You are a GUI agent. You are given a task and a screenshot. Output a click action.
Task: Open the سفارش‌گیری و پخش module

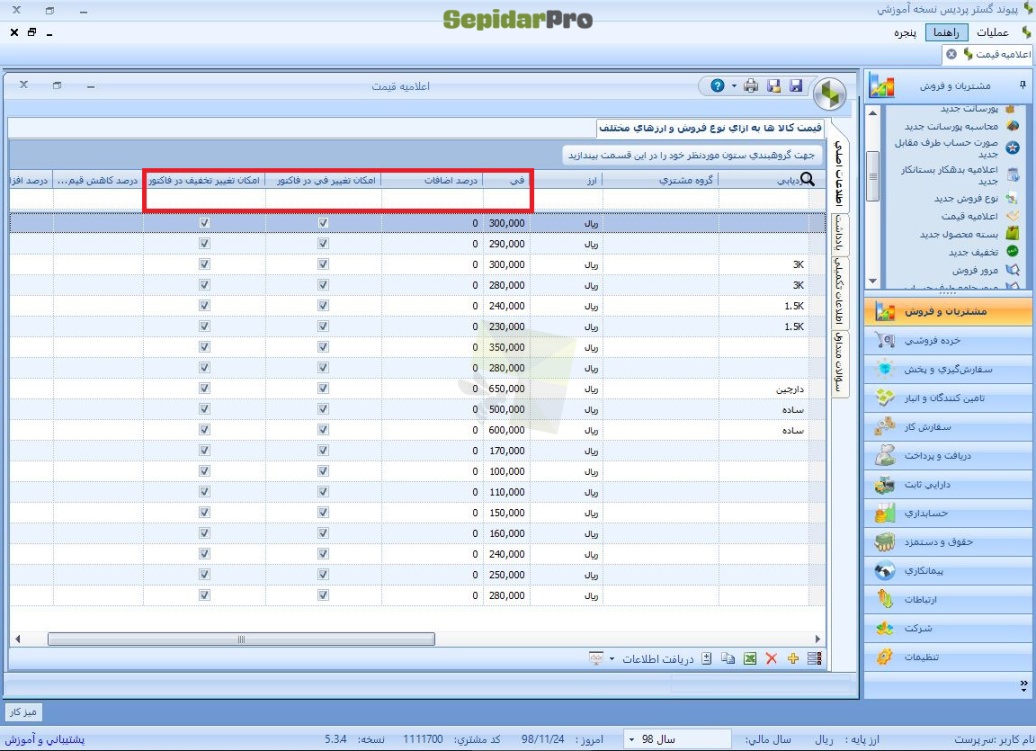[x=947, y=369]
